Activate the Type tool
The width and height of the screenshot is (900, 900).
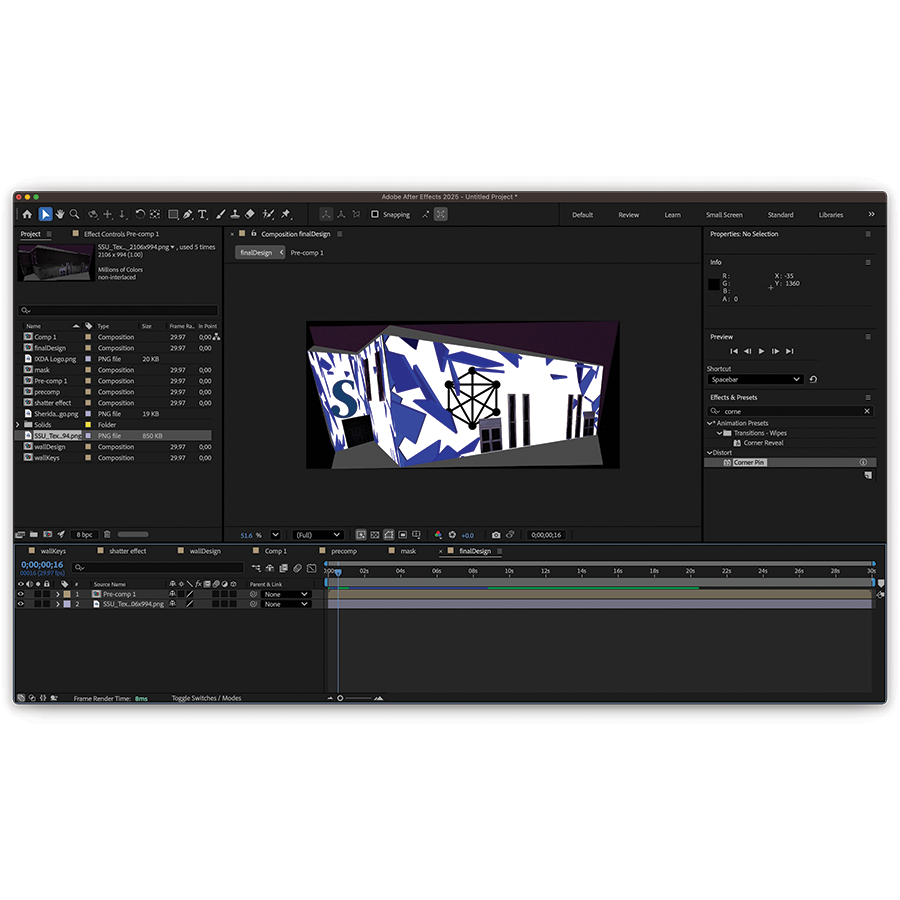click(x=203, y=213)
